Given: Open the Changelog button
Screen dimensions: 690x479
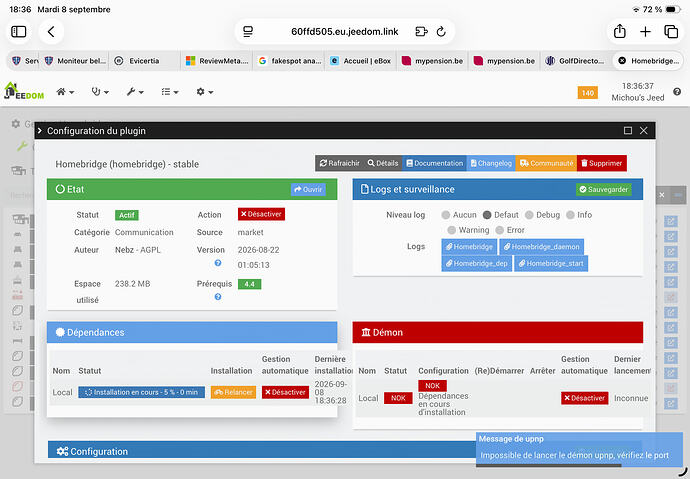Looking at the screenshot, I should pyautogui.click(x=491, y=163).
